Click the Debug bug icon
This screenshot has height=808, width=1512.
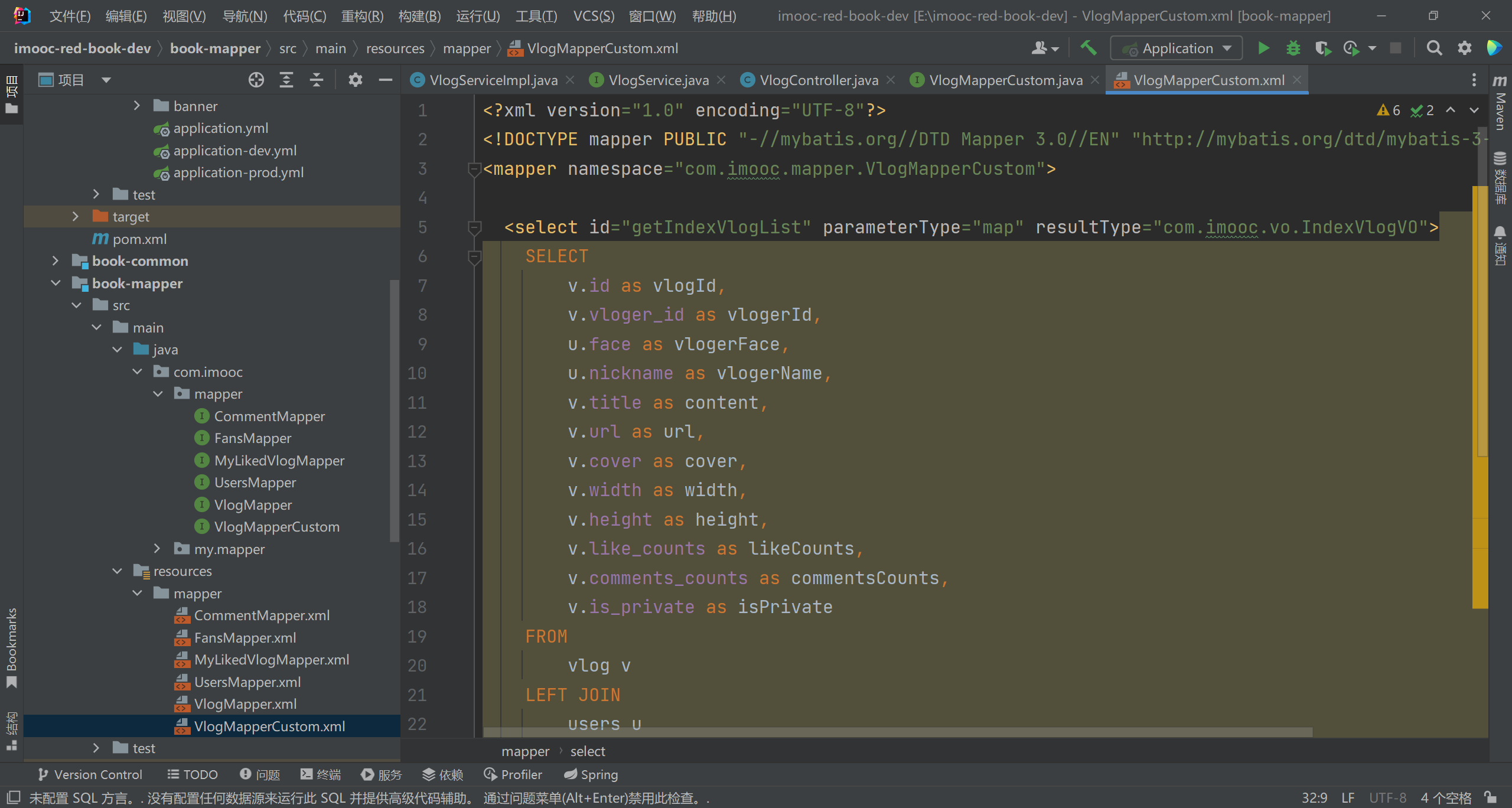1293,48
